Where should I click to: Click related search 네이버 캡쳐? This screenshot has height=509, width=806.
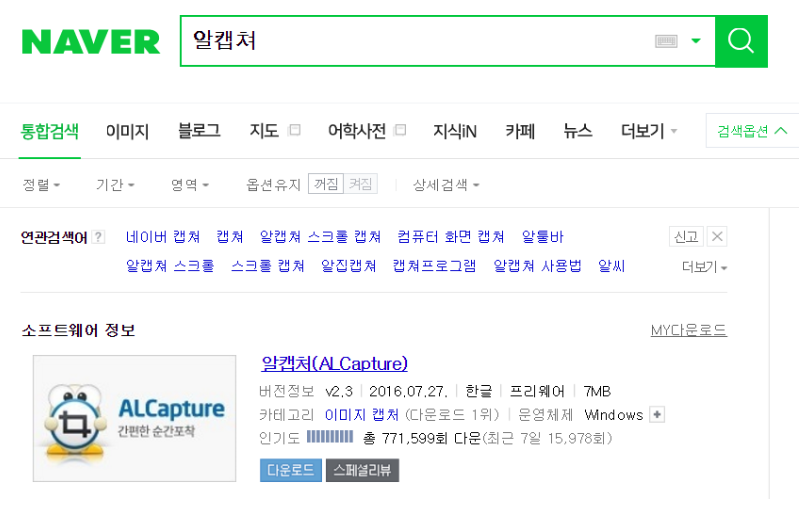click(x=164, y=238)
